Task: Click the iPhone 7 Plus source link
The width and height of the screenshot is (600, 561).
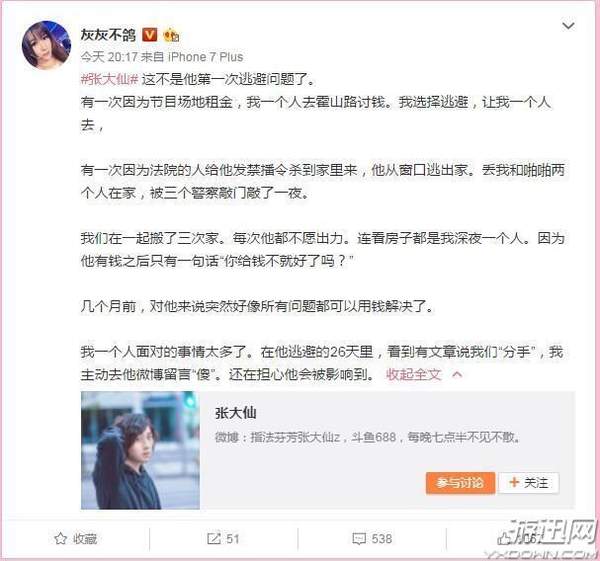Action: click(205, 57)
